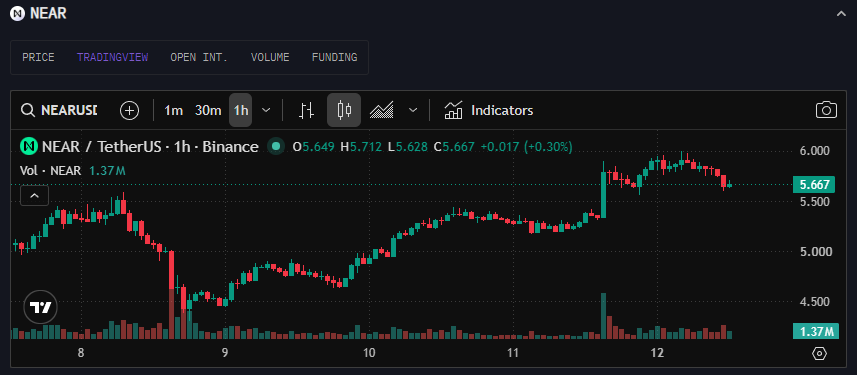Switch chart style to Candles
The height and width of the screenshot is (375, 857).
(x=344, y=110)
